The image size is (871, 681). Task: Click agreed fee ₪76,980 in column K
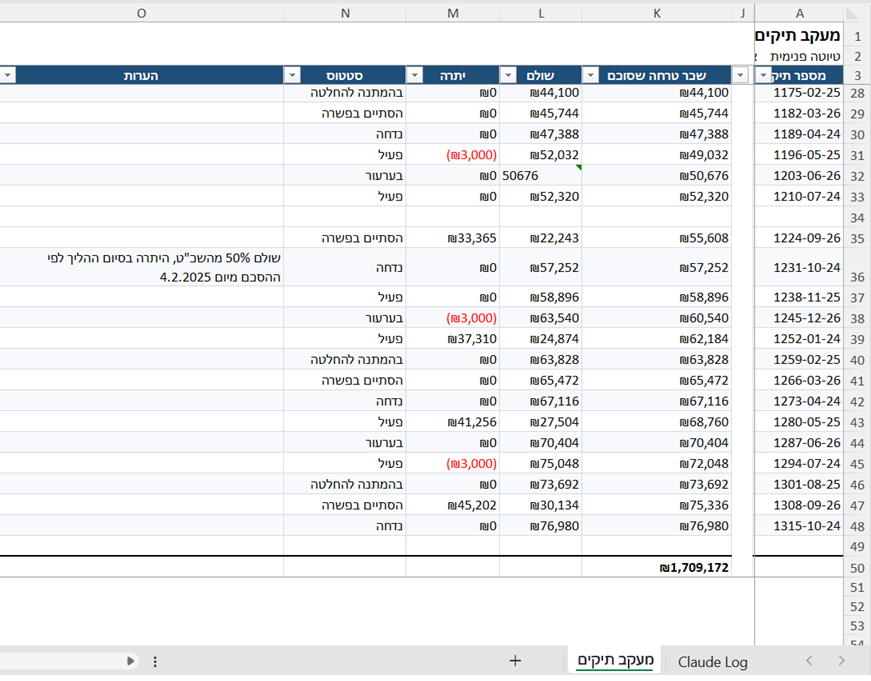point(657,526)
